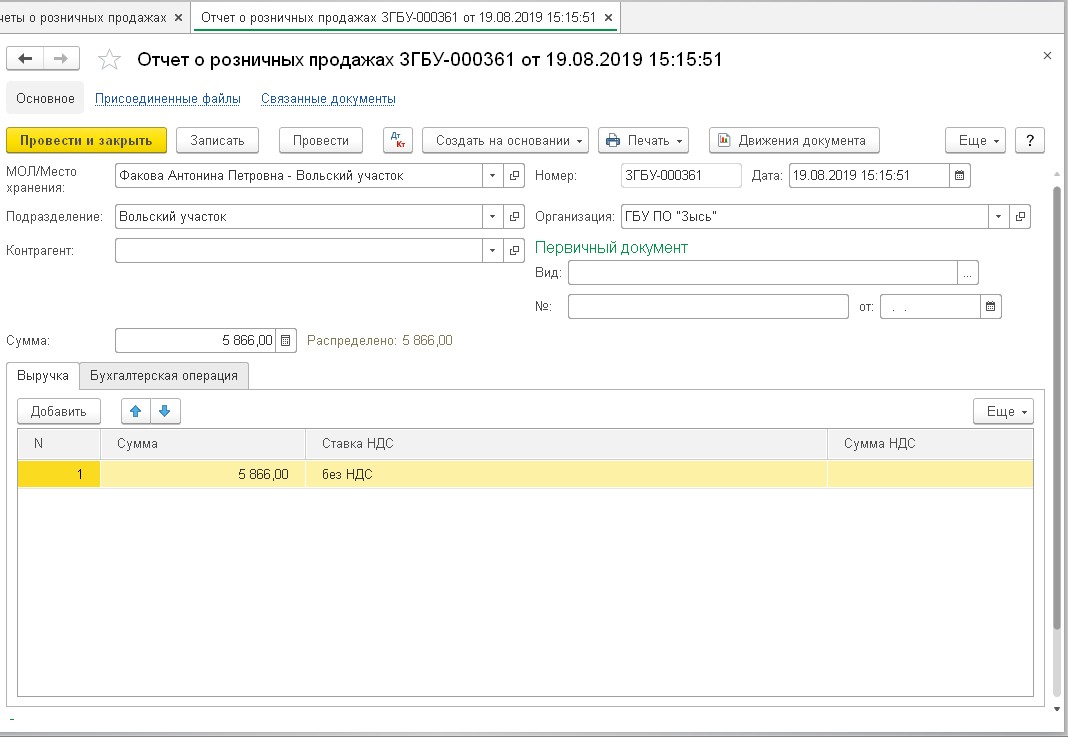The width and height of the screenshot is (1068, 737).
Task: Open the Присоединенные файлы section
Action: (x=167, y=99)
